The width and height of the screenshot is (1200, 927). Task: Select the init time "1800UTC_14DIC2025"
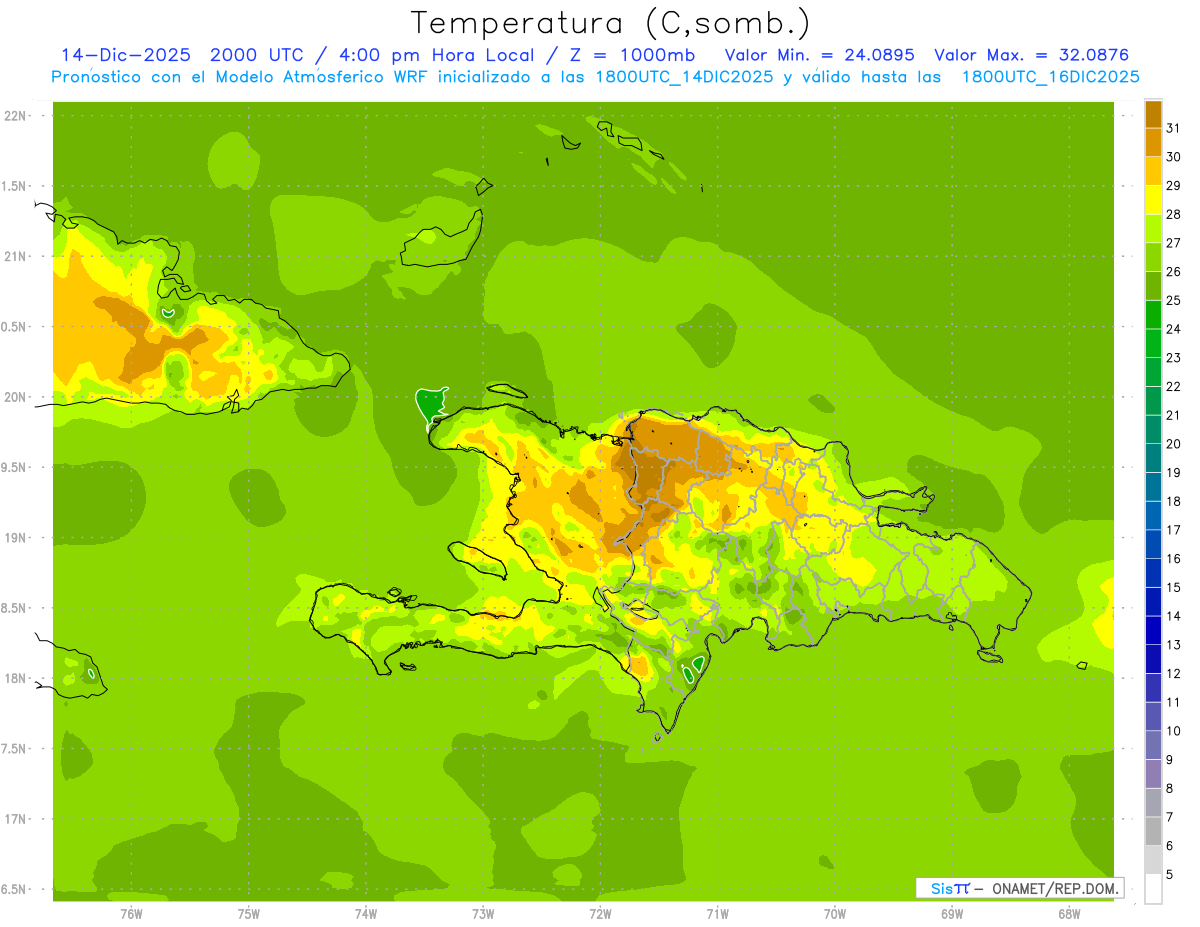click(680, 77)
